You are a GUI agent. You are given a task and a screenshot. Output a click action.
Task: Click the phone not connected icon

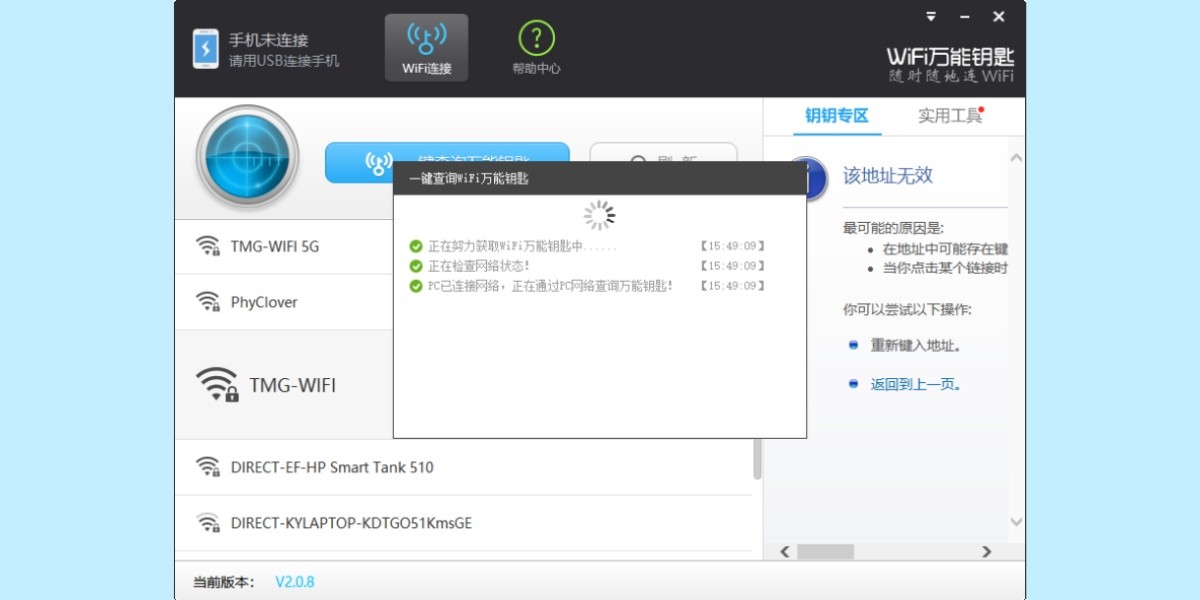pos(206,49)
